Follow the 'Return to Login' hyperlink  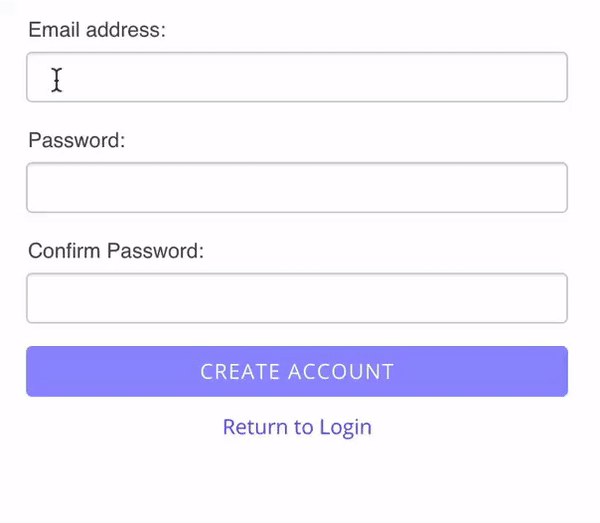(x=297, y=427)
